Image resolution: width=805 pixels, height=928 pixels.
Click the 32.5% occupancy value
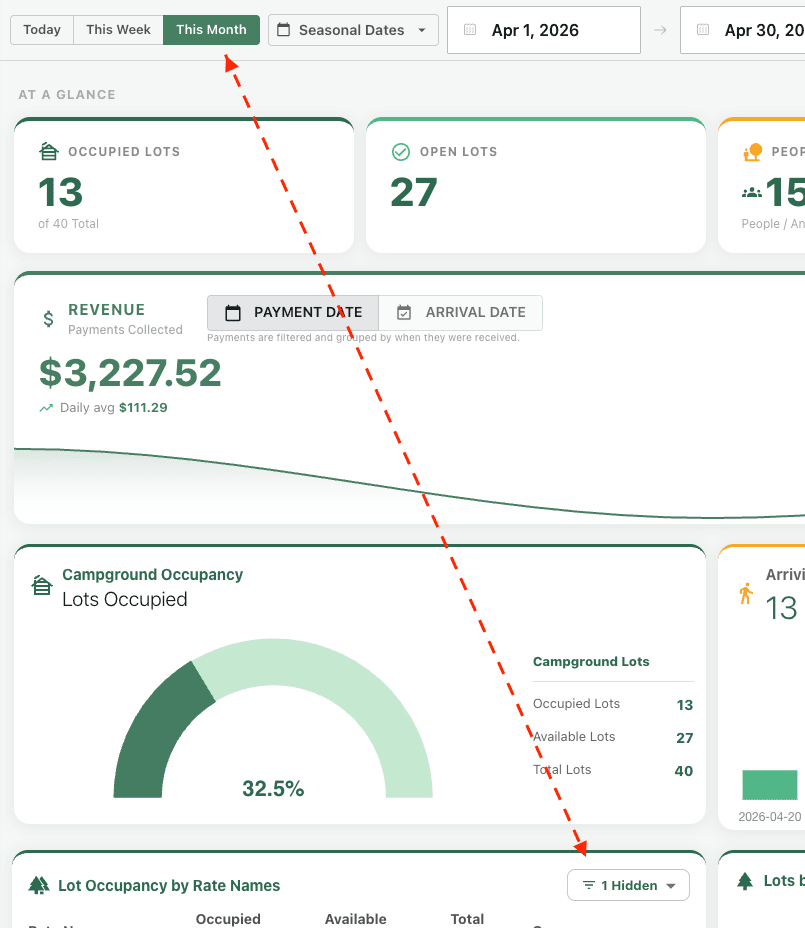coord(273,788)
